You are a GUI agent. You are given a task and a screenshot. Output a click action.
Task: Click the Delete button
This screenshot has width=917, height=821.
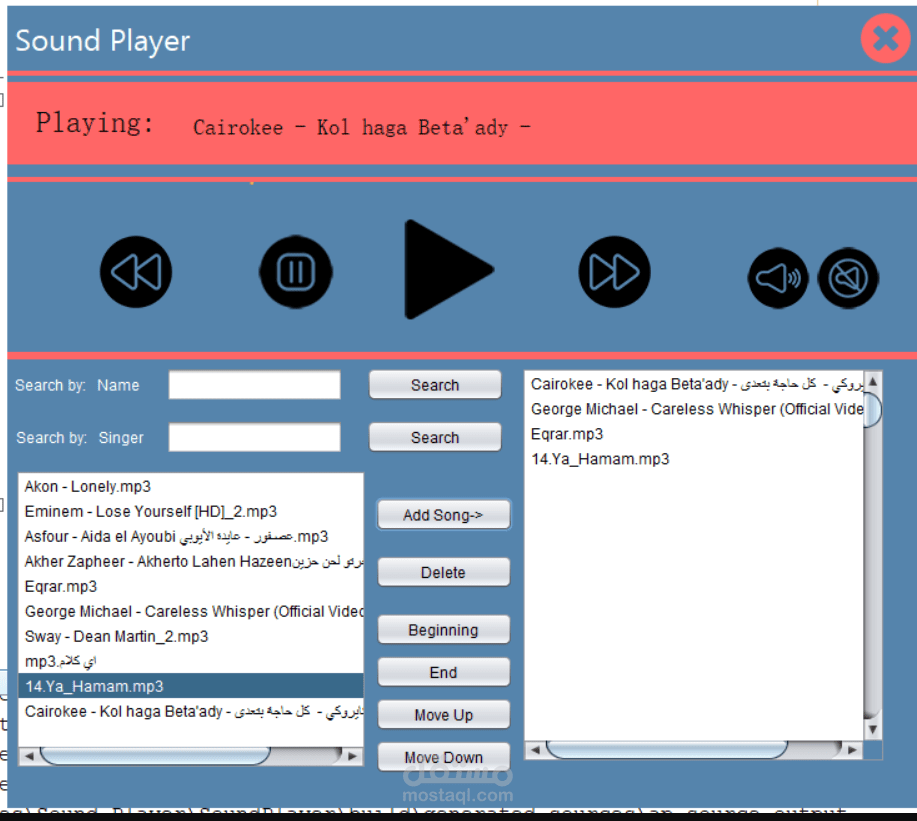[443, 572]
